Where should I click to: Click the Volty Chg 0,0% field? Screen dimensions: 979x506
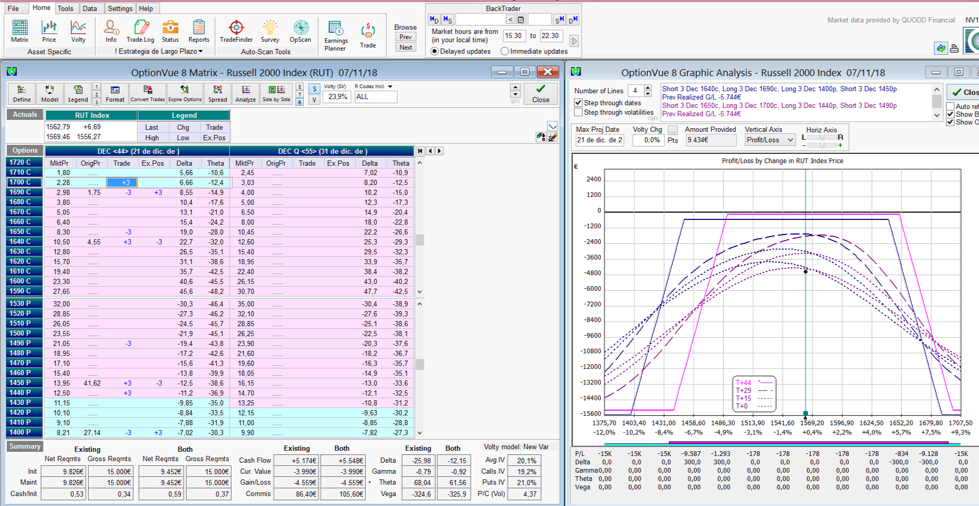pyautogui.click(x=647, y=141)
